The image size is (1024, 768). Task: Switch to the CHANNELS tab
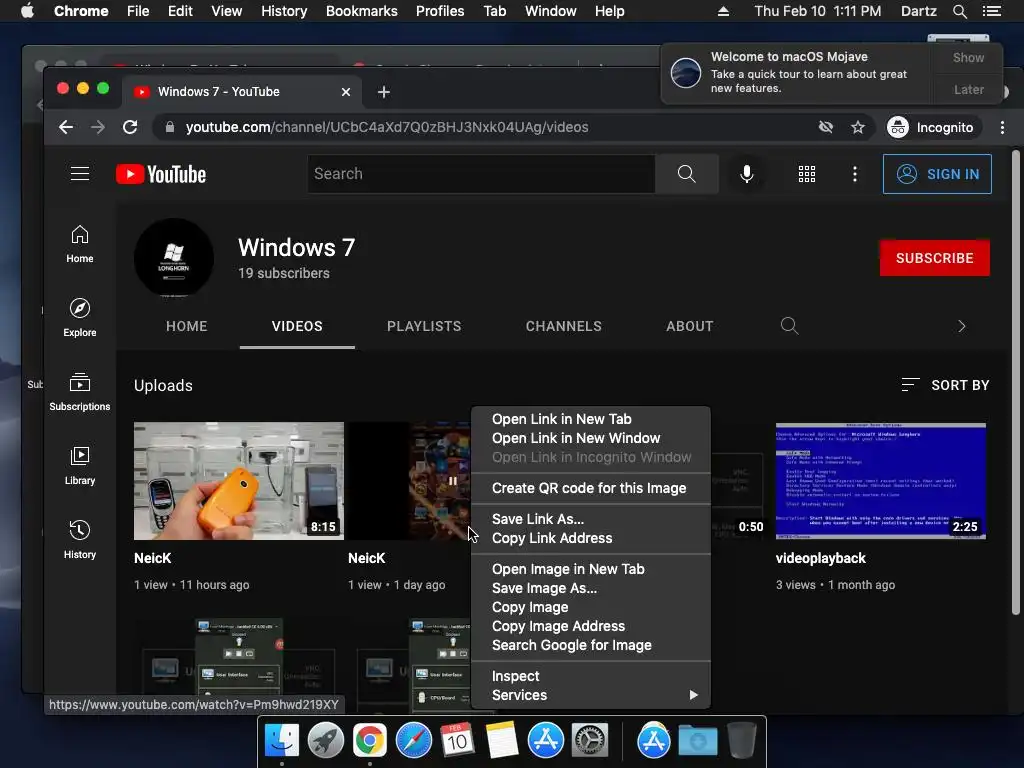tap(564, 326)
